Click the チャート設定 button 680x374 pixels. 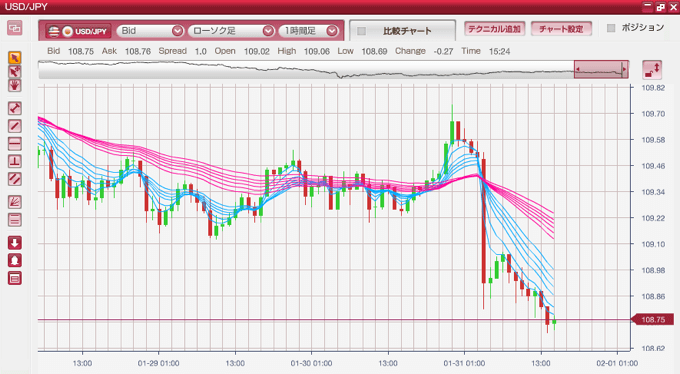point(561,29)
